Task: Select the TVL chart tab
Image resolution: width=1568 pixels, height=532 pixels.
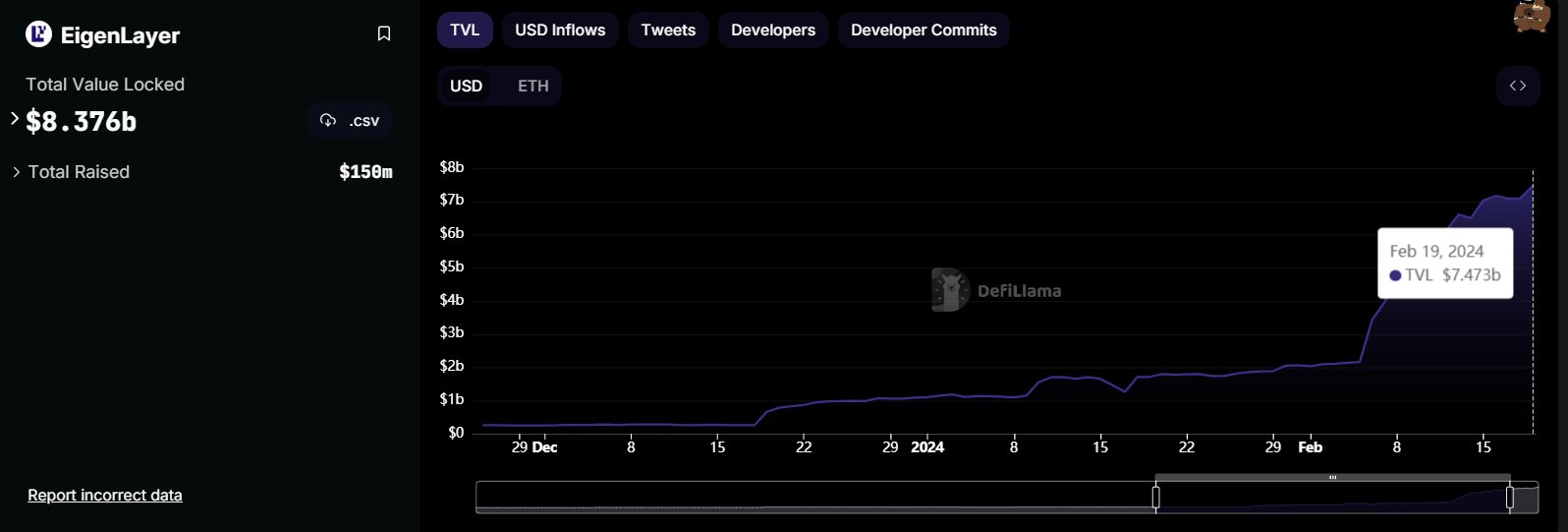Action: pyautogui.click(x=465, y=30)
